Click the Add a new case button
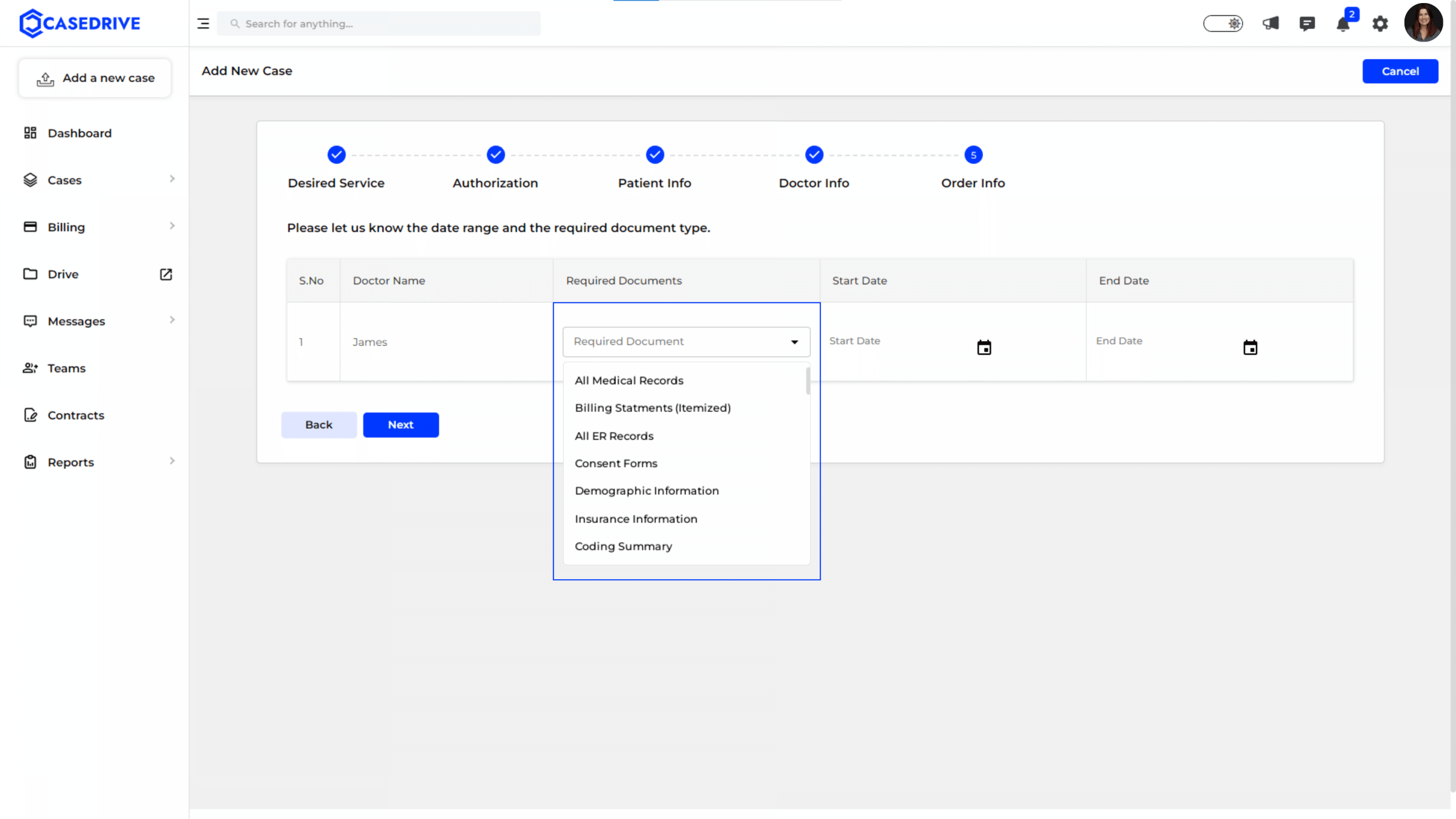Screen dimensions: 1456x819 95,78
